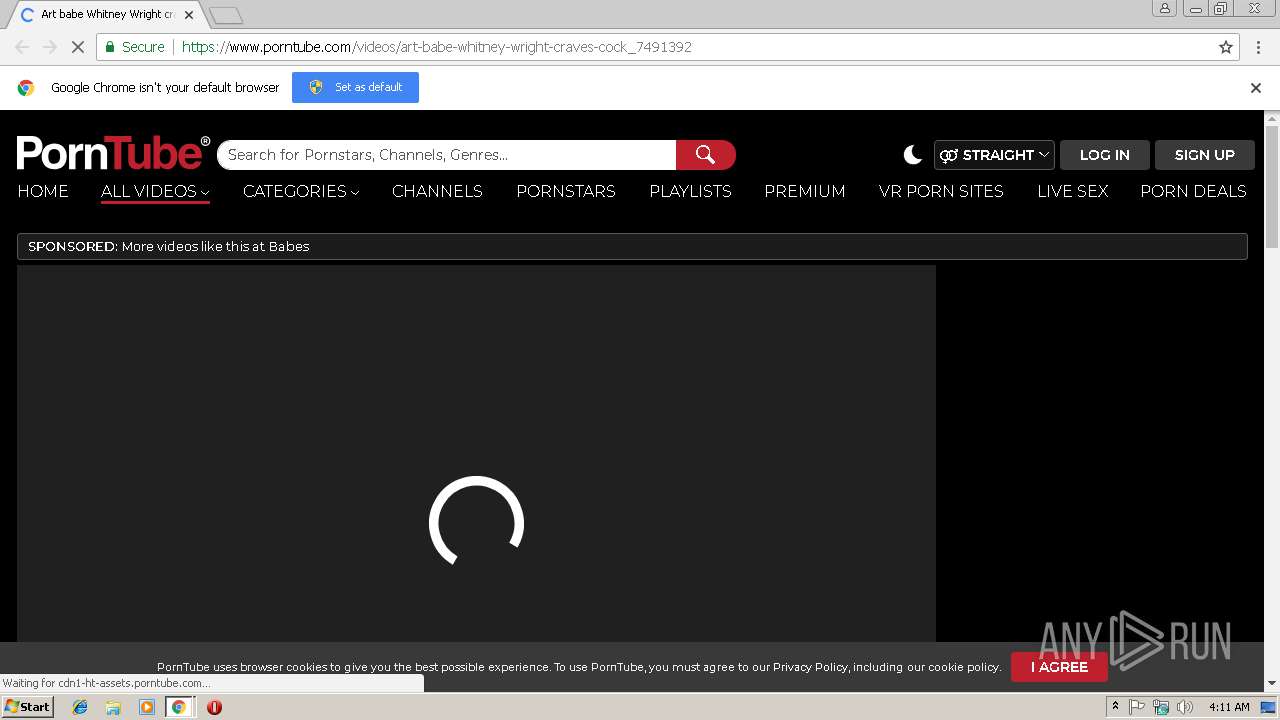The height and width of the screenshot is (720, 1280).
Task: Click the red magnifier search button
Action: (706, 155)
